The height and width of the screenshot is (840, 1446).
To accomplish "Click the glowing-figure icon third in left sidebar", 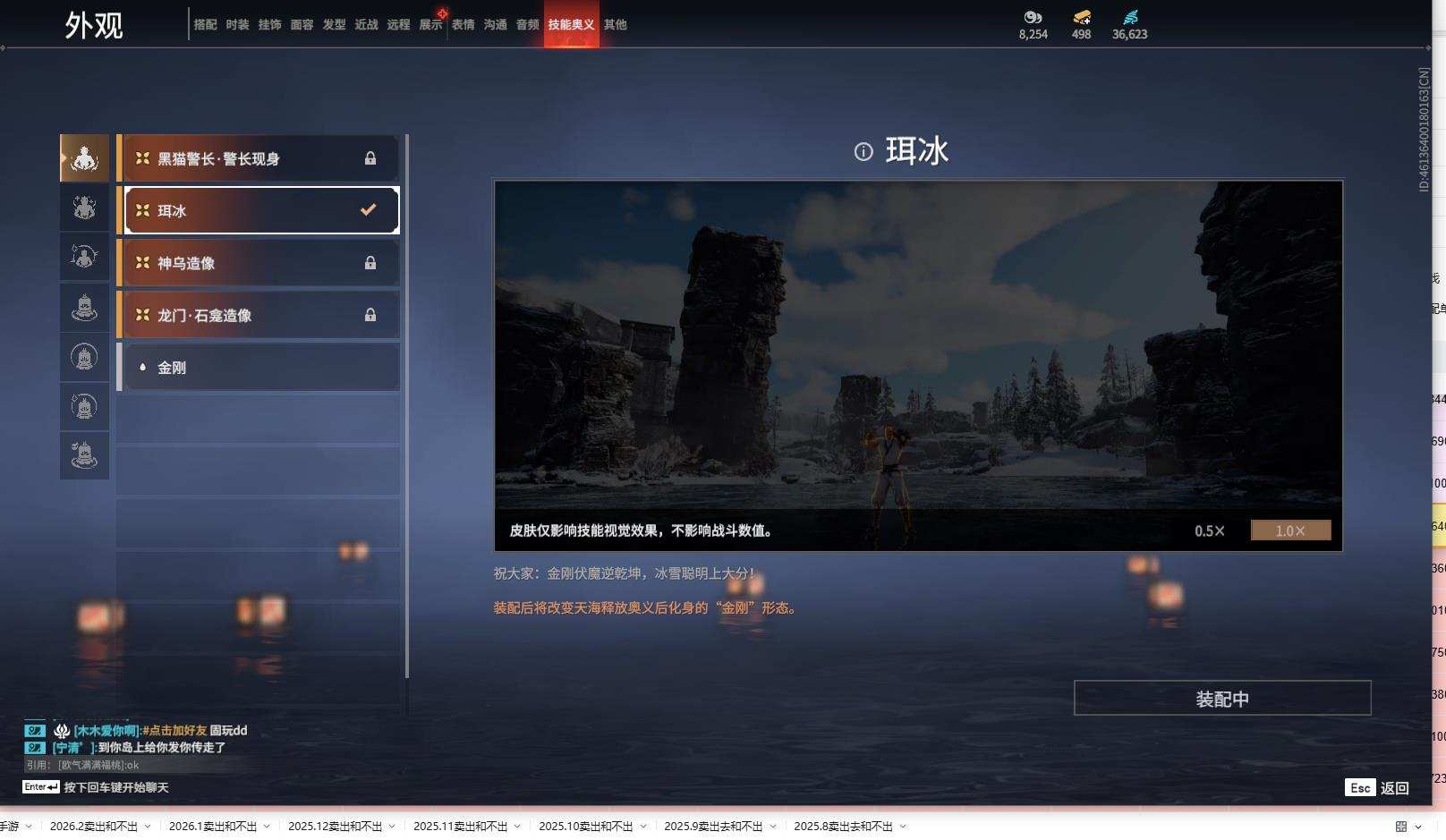I will [x=84, y=257].
